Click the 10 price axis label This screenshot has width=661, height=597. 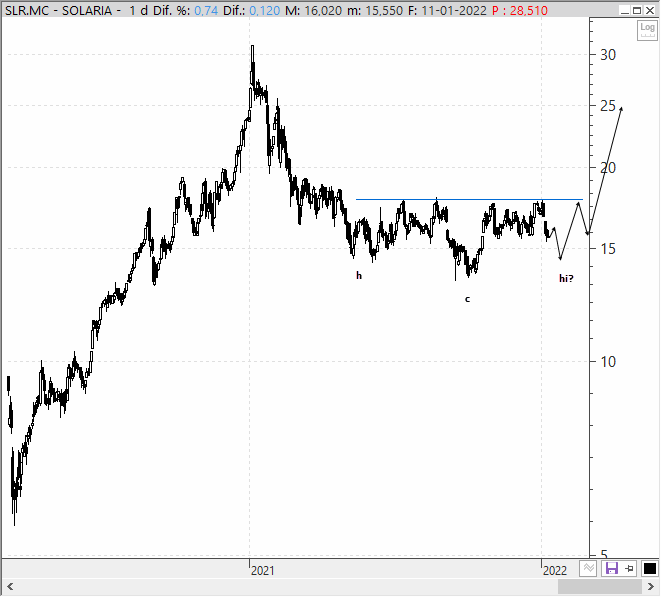pyautogui.click(x=607, y=361)
